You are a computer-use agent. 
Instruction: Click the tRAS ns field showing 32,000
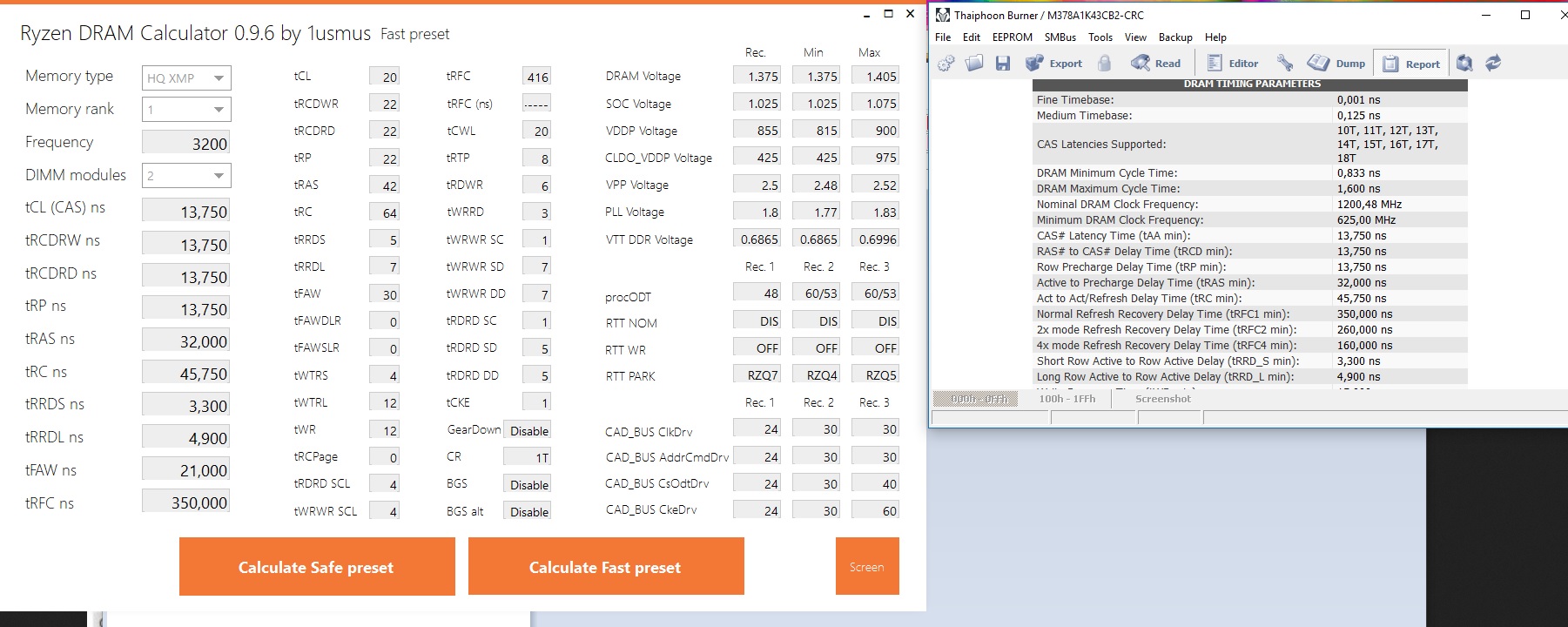pos(186,340)
